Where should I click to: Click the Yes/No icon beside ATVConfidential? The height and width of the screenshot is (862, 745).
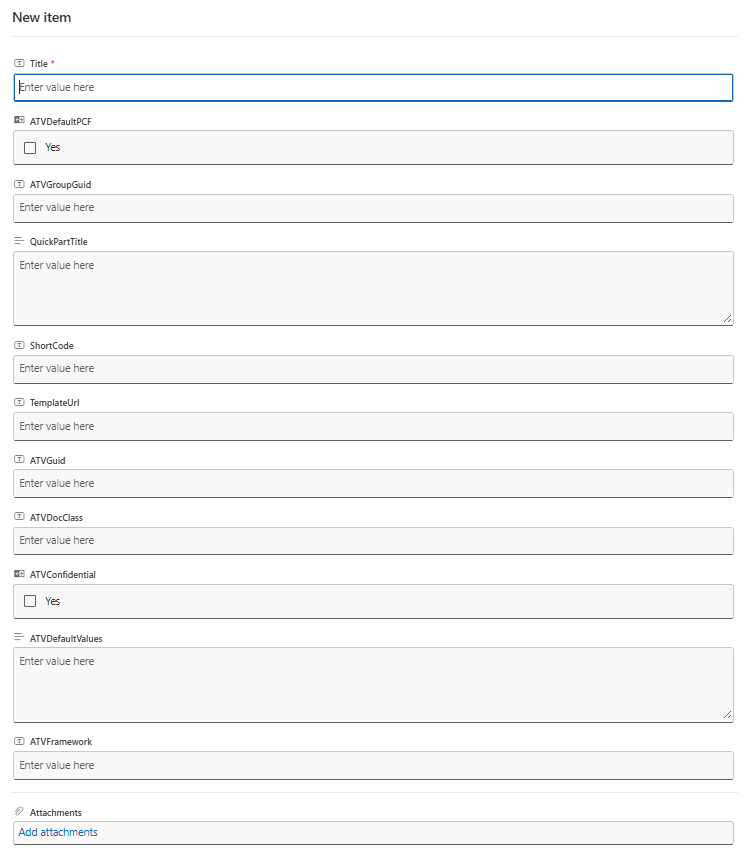tap(19, 574)
